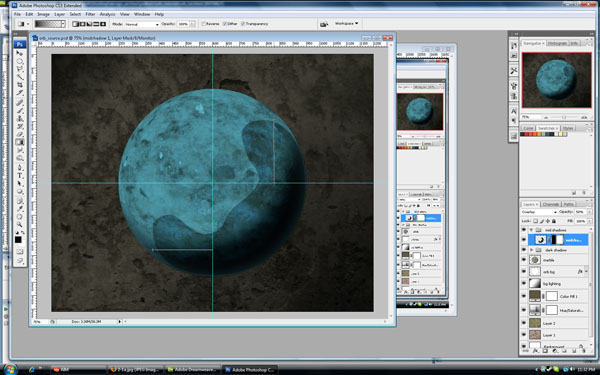The width and height of the screenshot is (600, 375).
Task: Open the gradient picker arrow
Action: pos(63,24)
